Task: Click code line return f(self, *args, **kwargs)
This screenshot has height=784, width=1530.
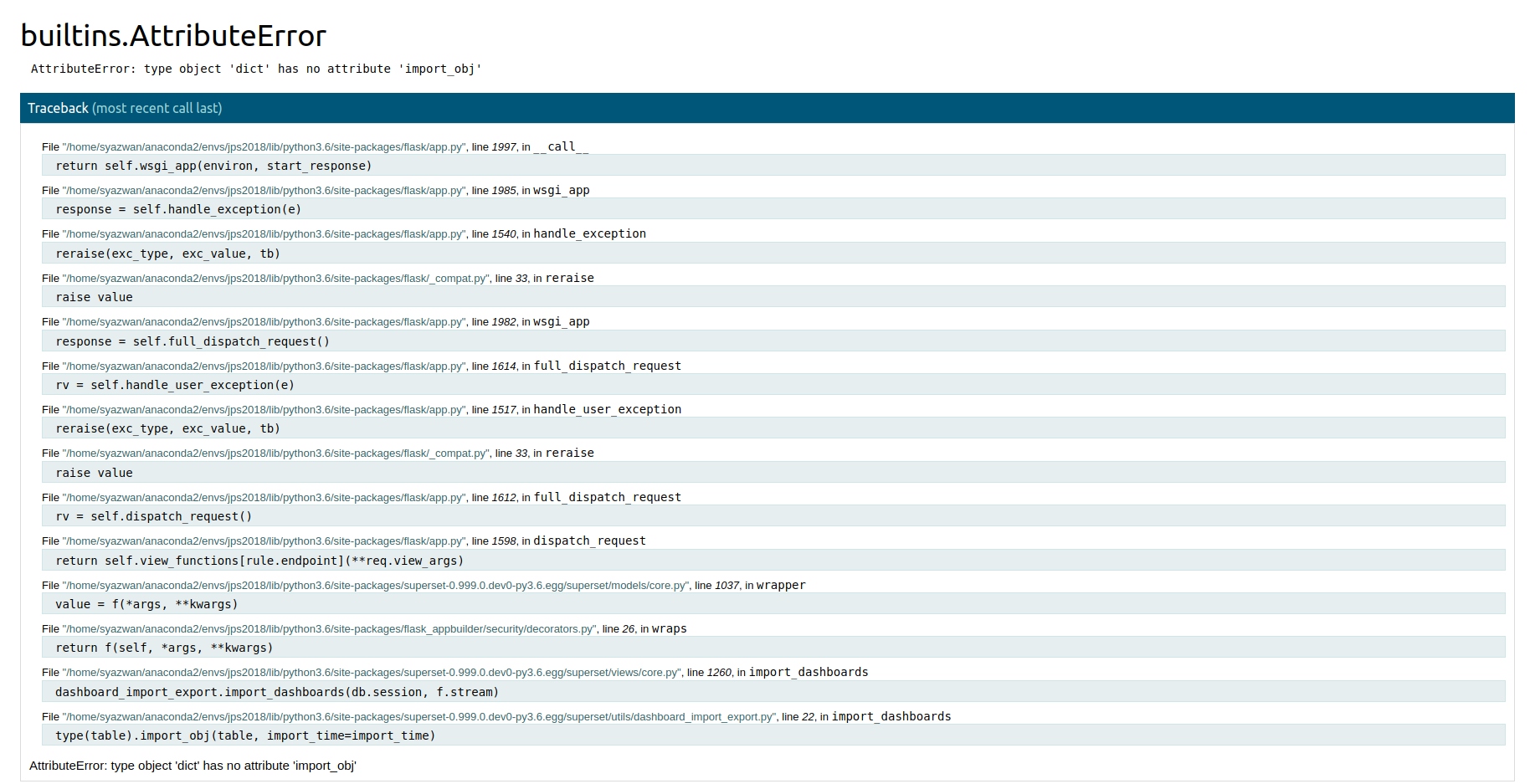Action: (x=773, y=648)
